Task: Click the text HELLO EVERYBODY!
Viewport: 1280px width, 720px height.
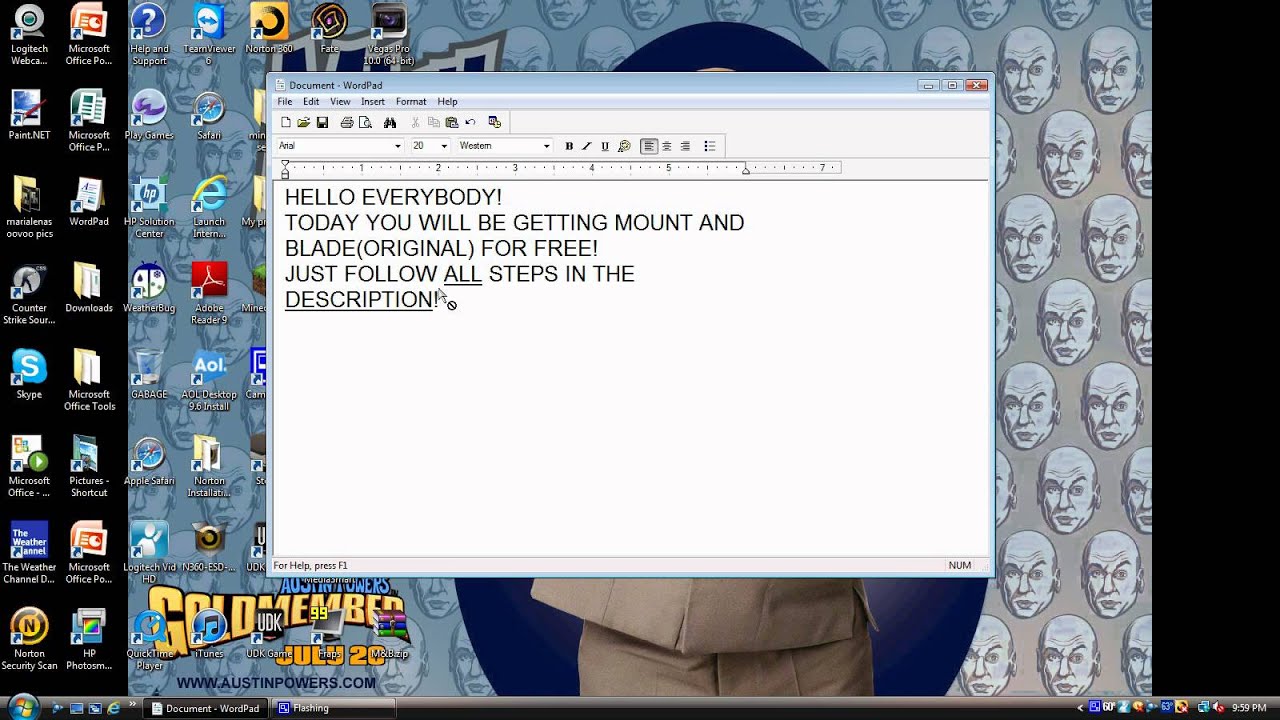Action: [x=393, y=197]
